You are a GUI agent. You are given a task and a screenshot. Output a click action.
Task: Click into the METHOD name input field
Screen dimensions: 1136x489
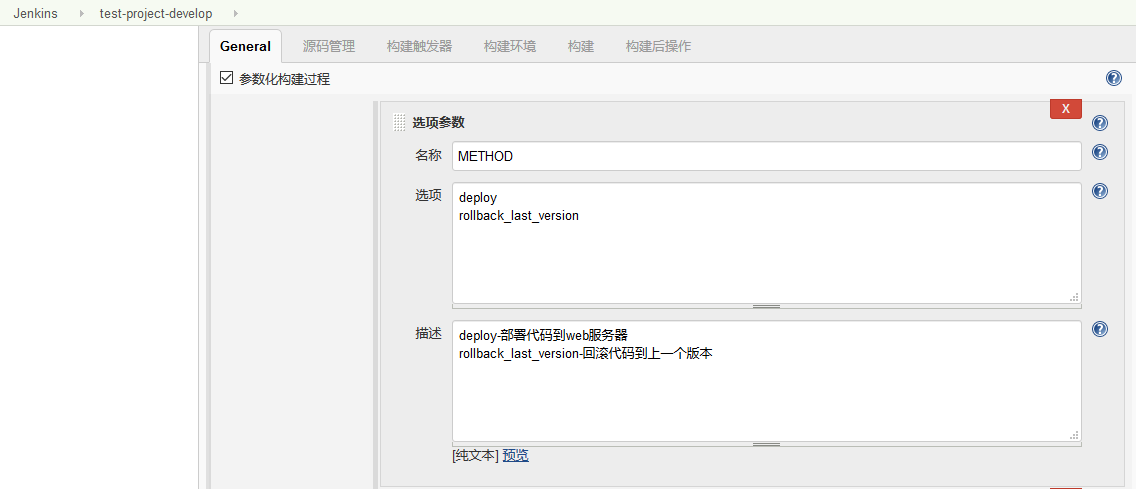766,156
